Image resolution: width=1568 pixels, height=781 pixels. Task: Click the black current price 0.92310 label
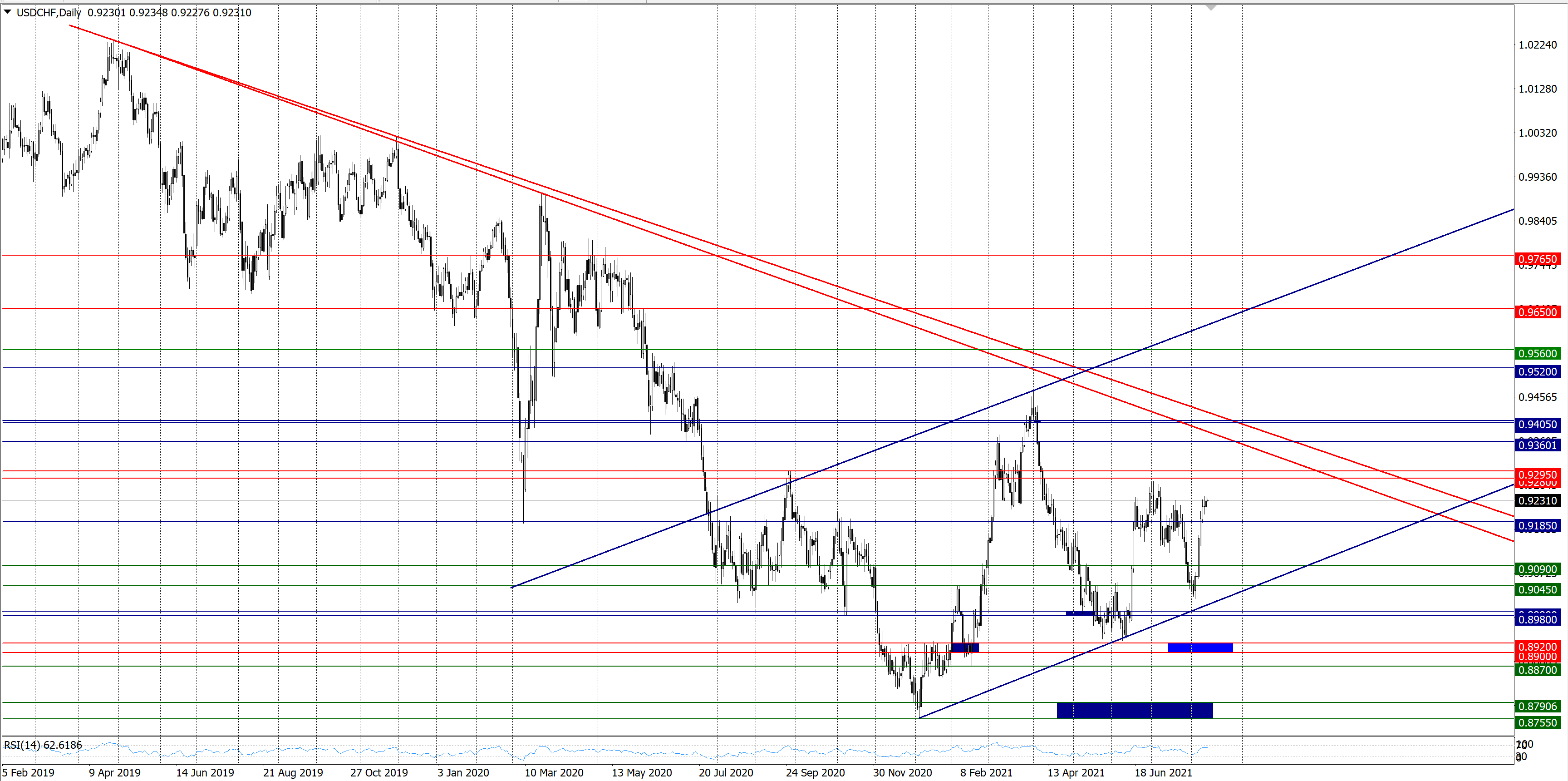1537,501
